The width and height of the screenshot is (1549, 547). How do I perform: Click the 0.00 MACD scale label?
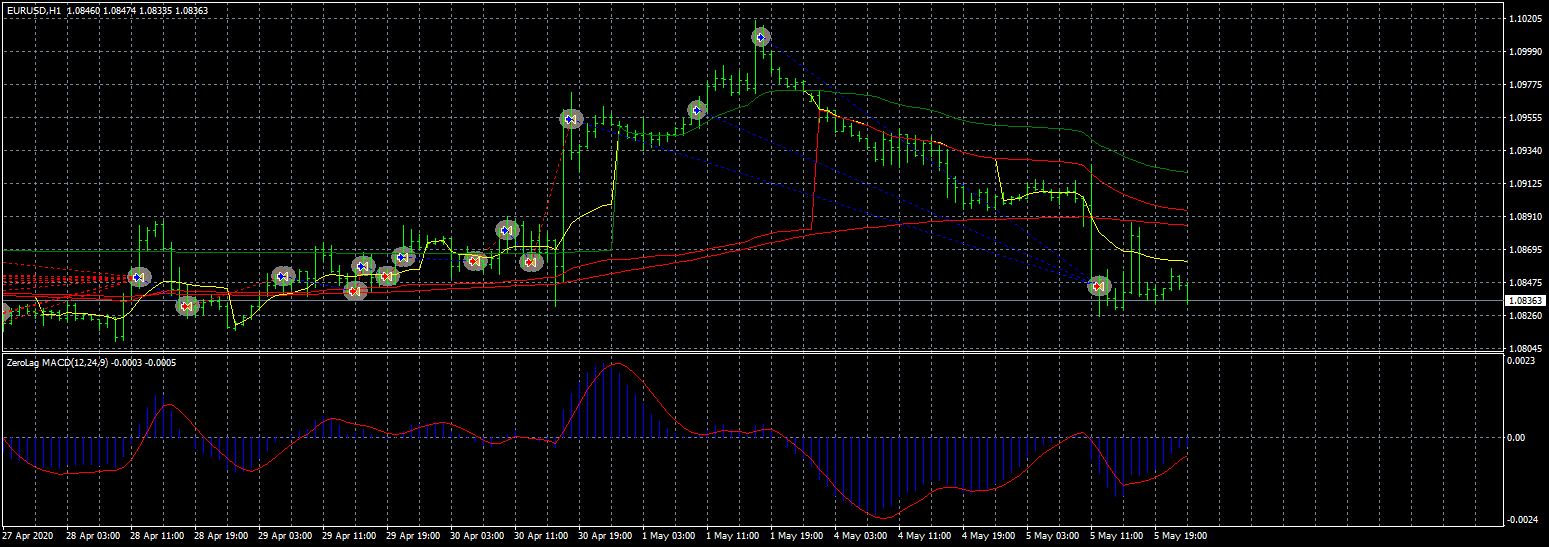pyautogui.click(x=1518, y=438)
